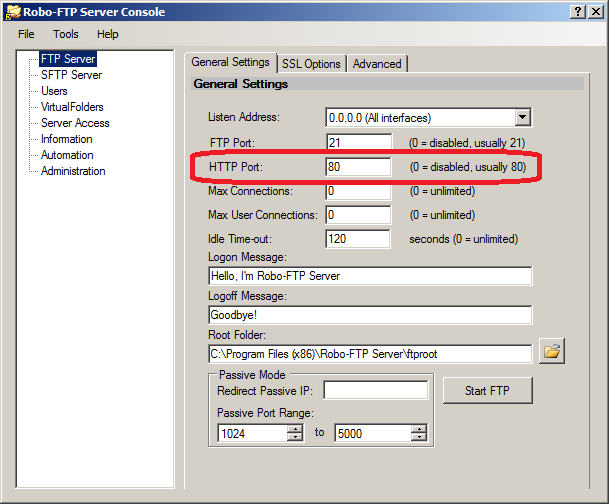Image resolution: width=609 pixels, height=504 pixels.
Task: Select Users in the tree
Action: pyautogui.click(x=54, y=91)
